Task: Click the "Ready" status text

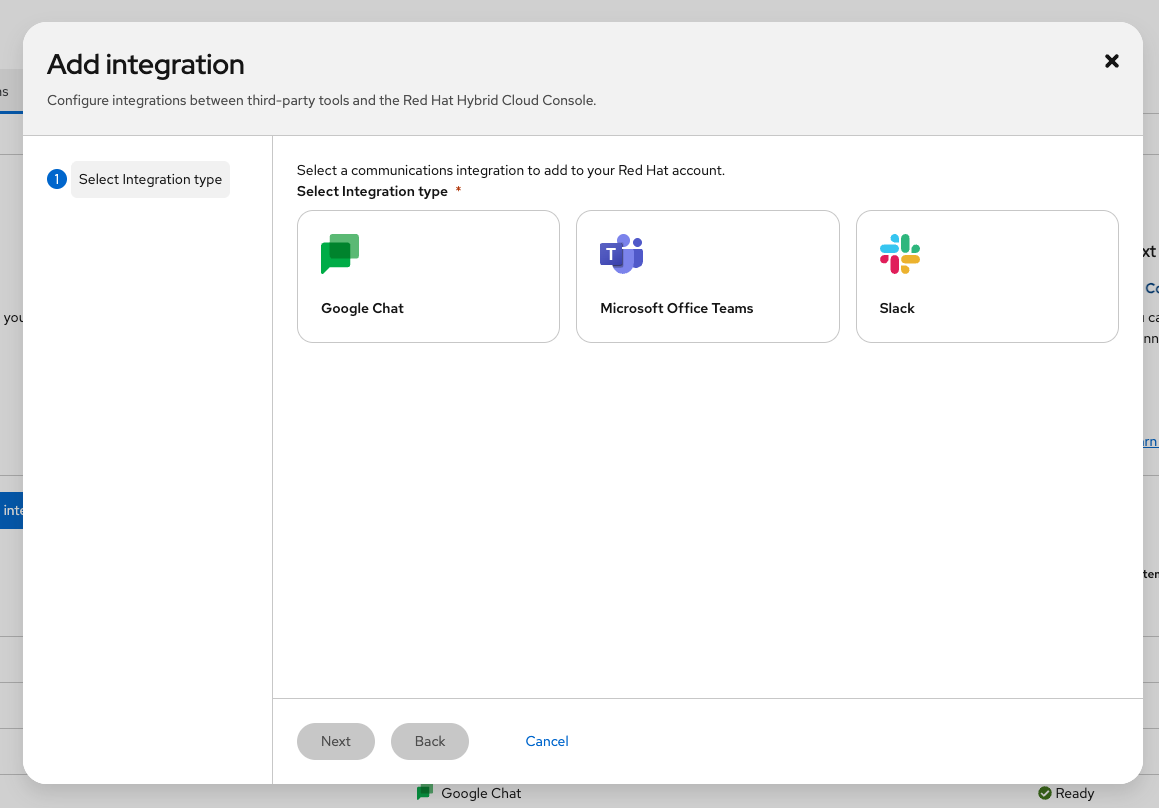Action: (1075, 793)
